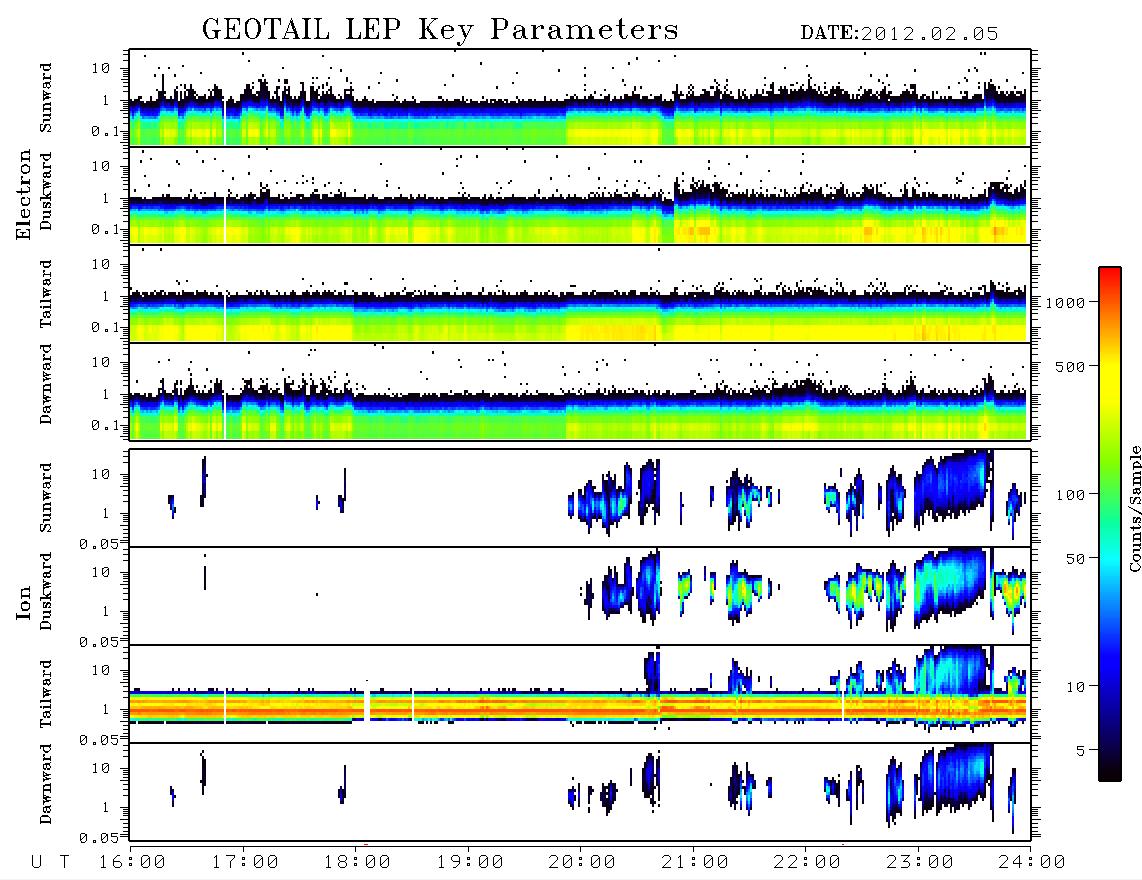Screen dimensions: 1142x880
Task: Click inside the Ion Duskward spectrogram panel
Action: click(x=580, y=596)
